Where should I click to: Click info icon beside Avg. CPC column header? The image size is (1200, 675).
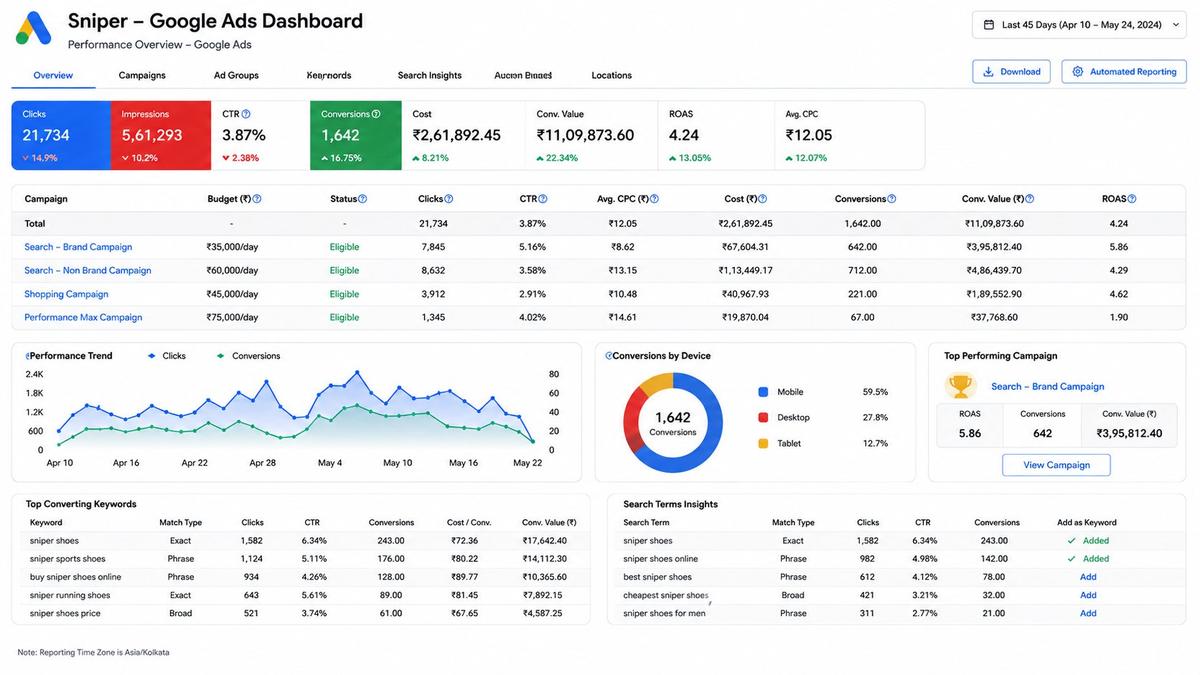click(x=654, y=199)
